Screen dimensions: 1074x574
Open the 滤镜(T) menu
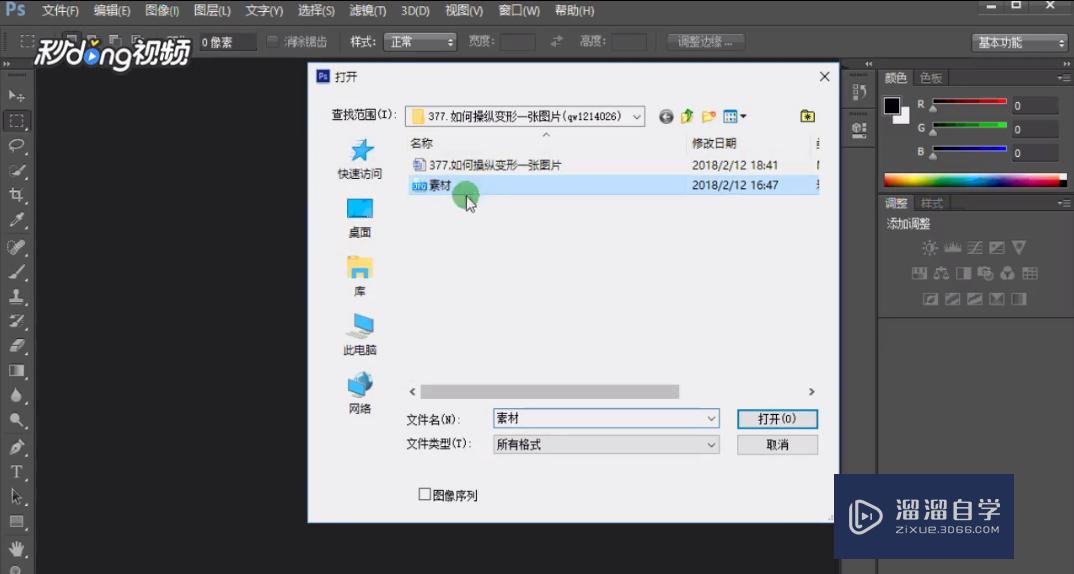point(368,11)
